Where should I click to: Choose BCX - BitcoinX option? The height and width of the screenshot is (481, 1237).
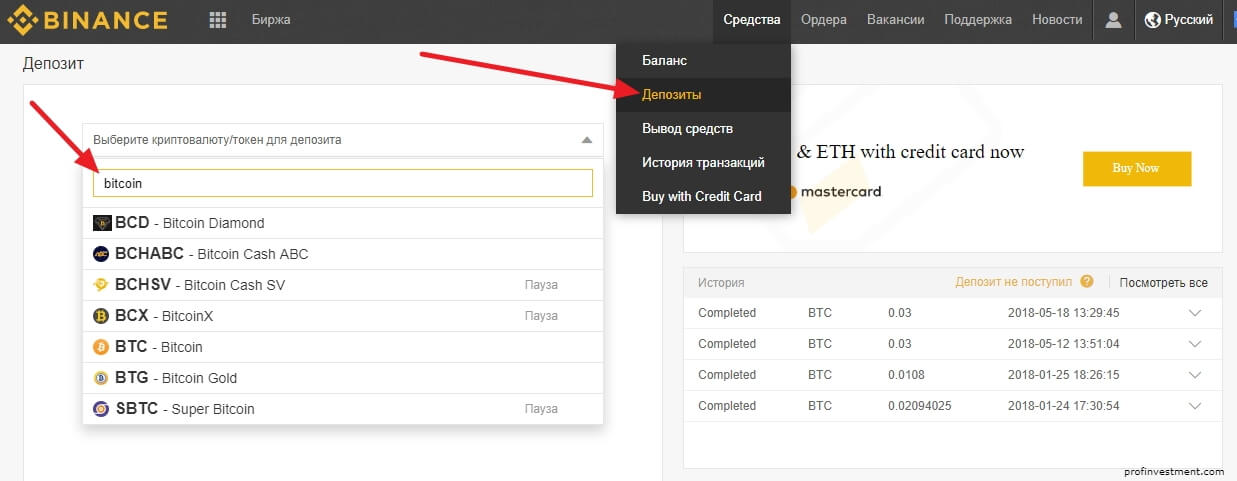pos(343,316)
